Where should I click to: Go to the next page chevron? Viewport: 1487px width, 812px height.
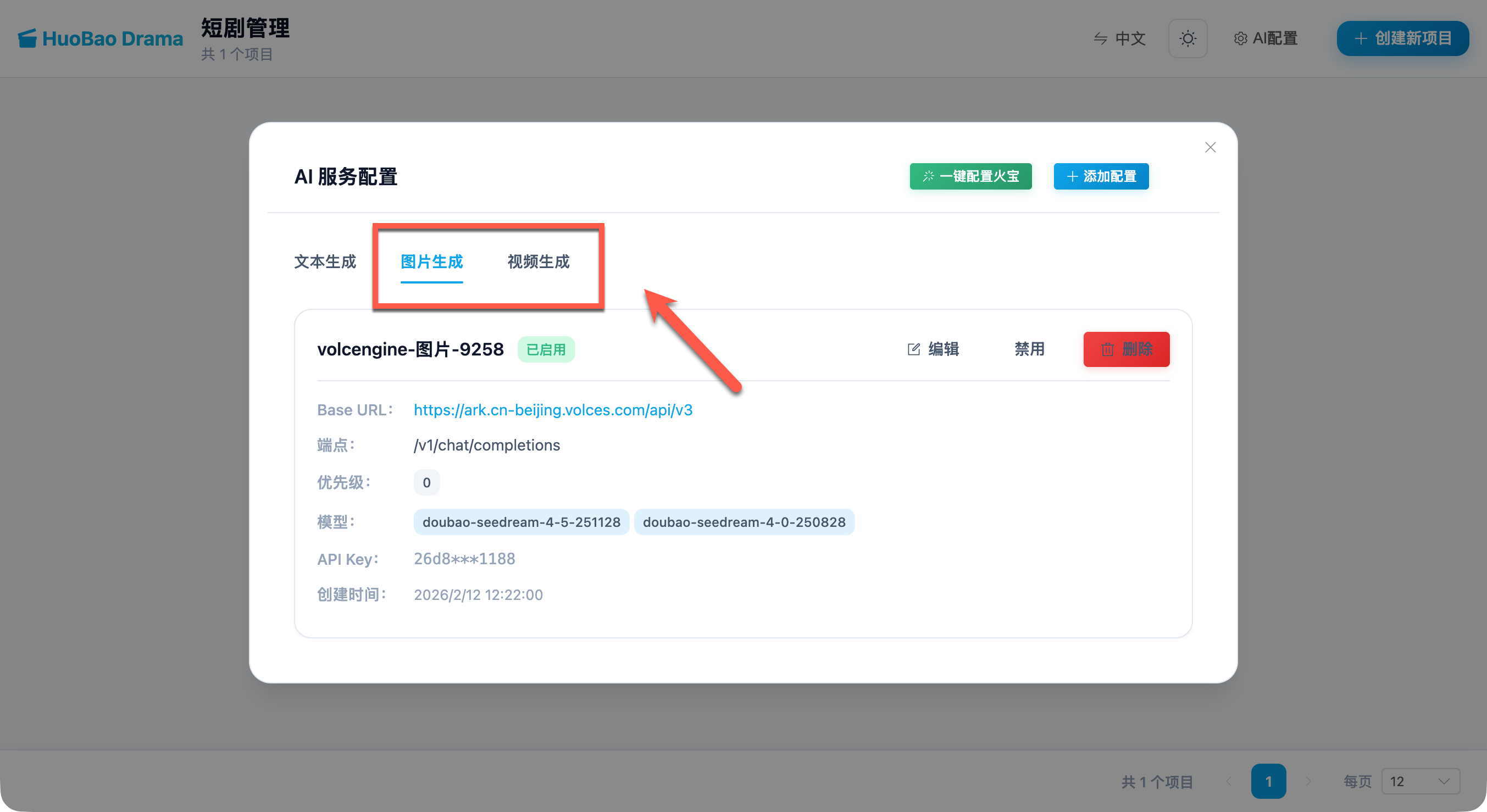tap(1308, 781)
